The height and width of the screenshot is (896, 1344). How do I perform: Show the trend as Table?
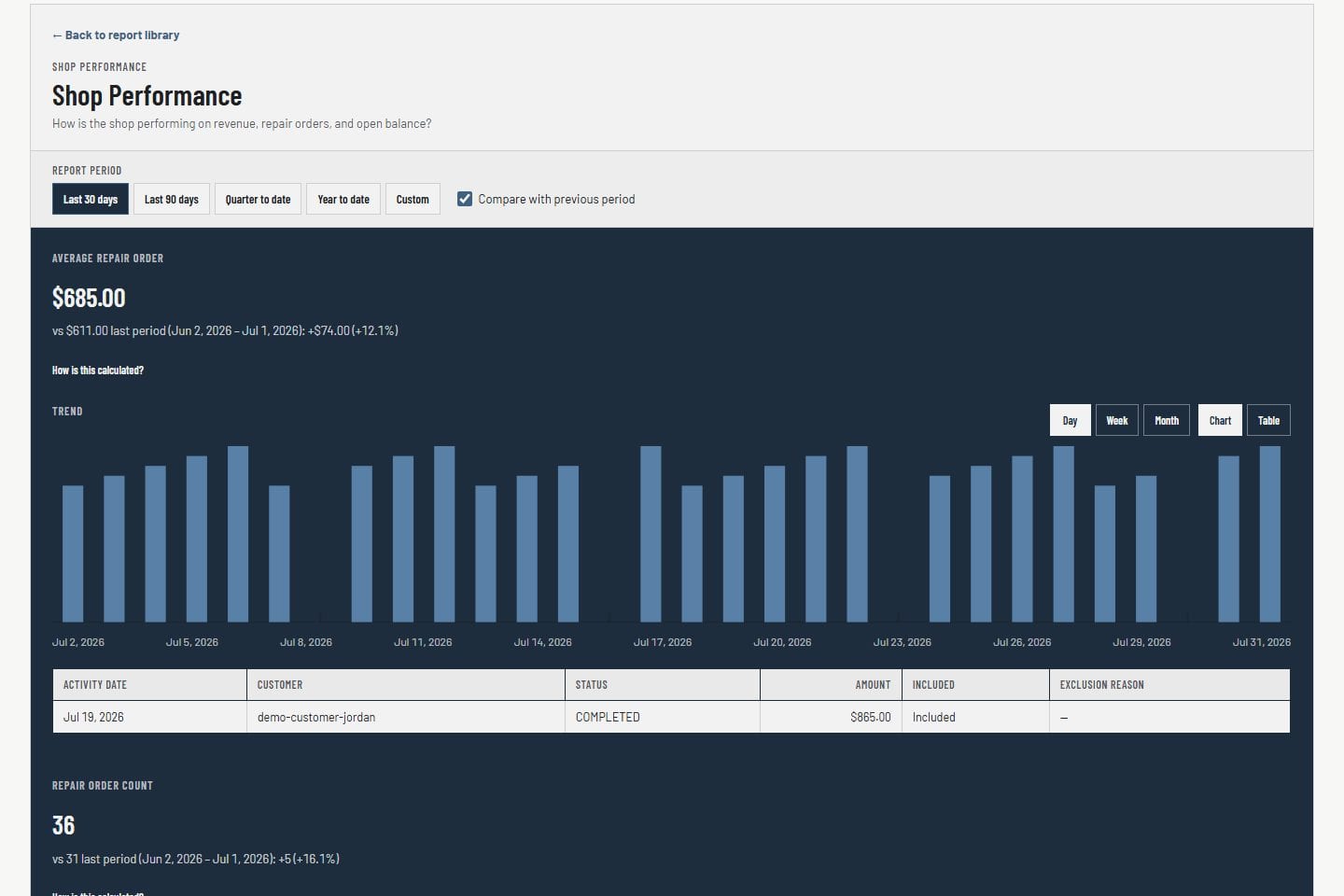pyautogui.click(x=1268, y=420)
